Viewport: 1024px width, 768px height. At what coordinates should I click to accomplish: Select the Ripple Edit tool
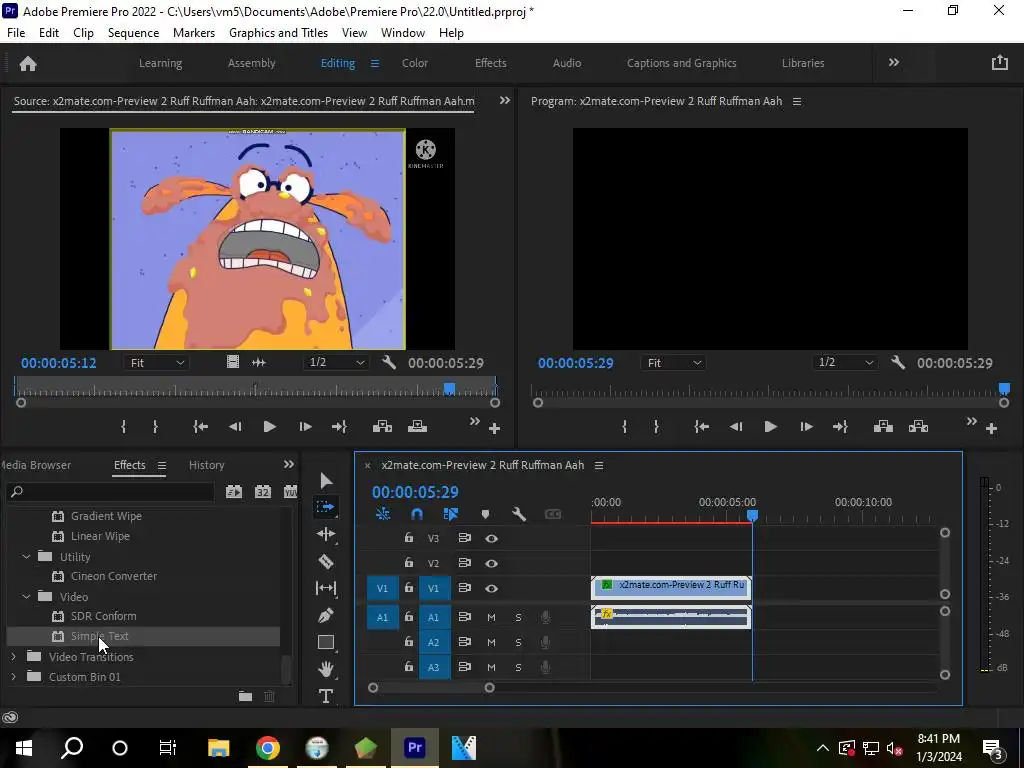pyautogui.click(x=326, y=534)
